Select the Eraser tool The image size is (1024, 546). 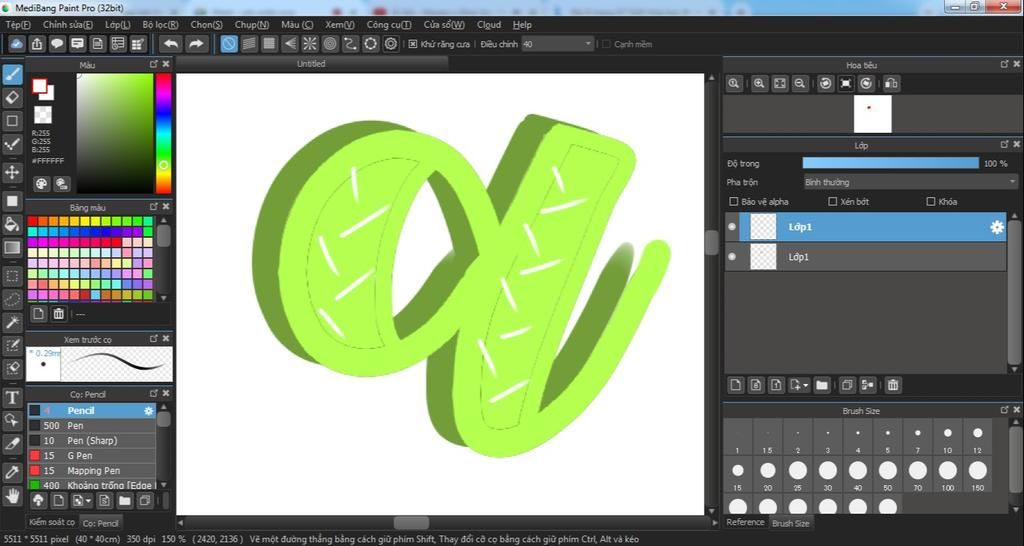[x=12, y=98]
